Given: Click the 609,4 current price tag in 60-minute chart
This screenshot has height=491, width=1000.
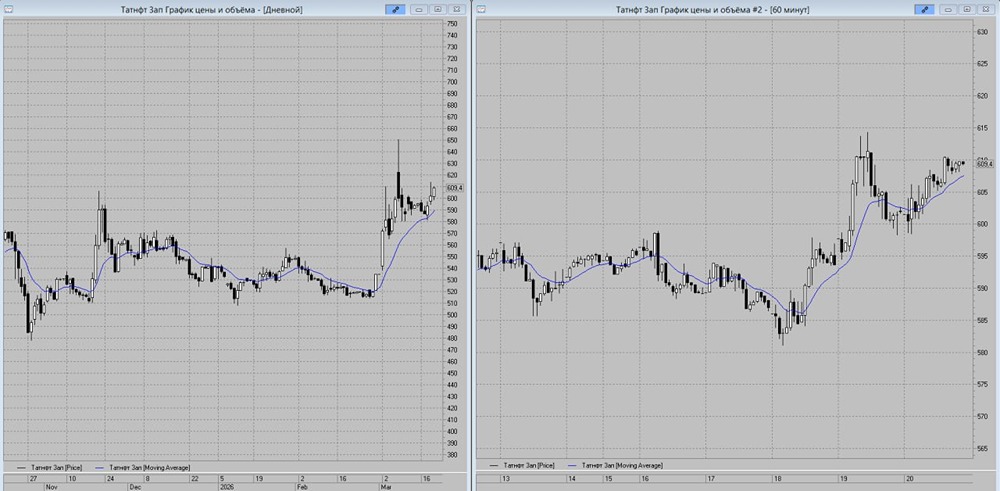Looking at the screenshot, I should [x=986, y=163].
